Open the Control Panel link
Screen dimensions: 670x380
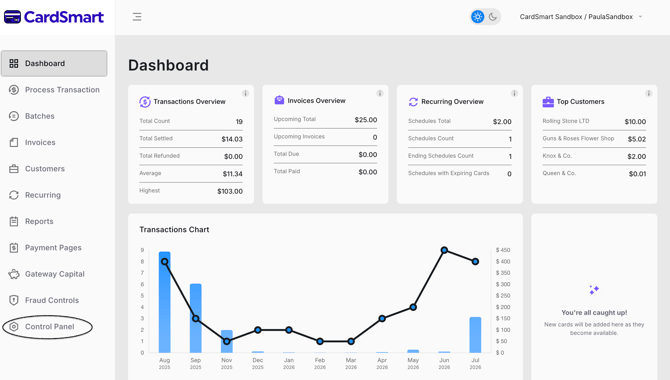point(50,327)
